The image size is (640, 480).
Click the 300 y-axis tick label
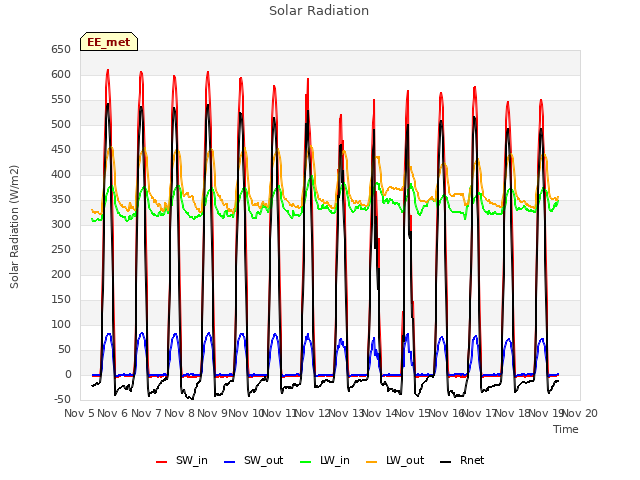pos(61,225)
